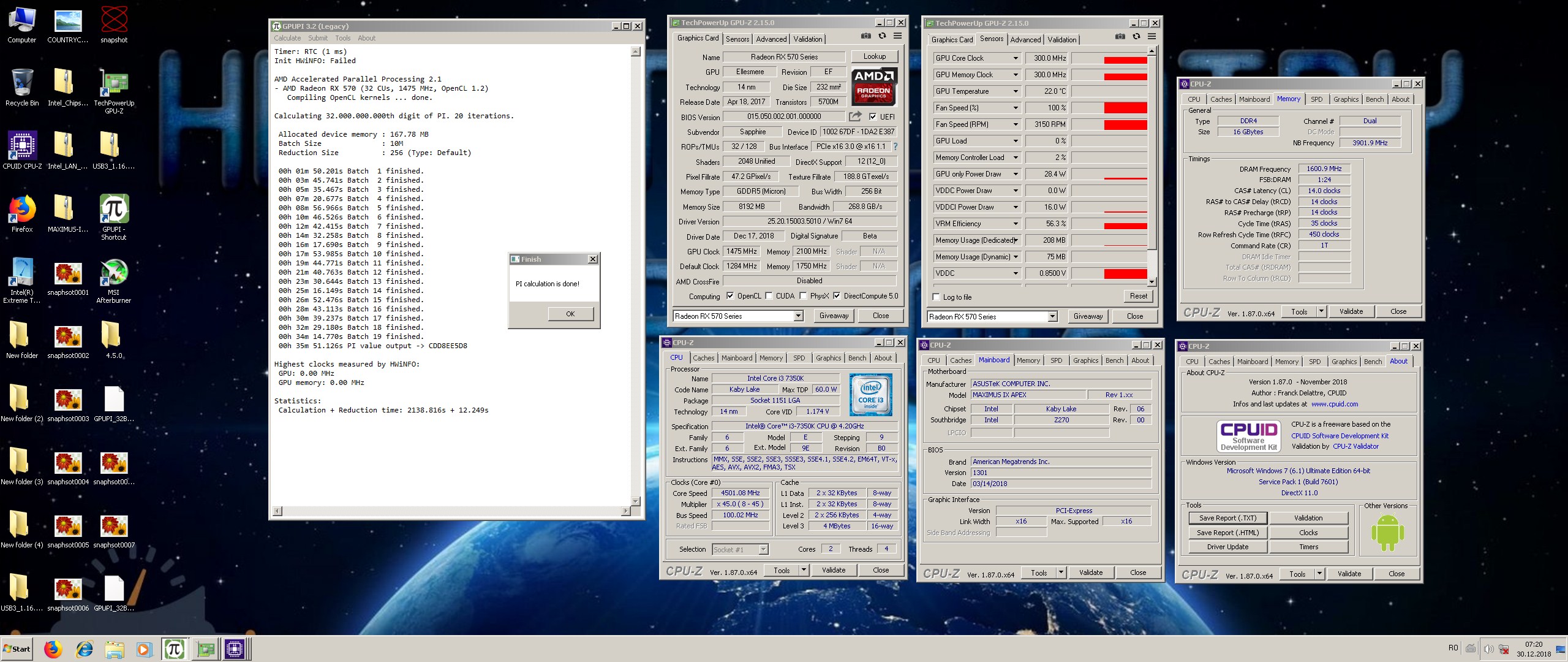Open the Tools dropdown arrow in CPU-Z Memory window

(1321, 311)
